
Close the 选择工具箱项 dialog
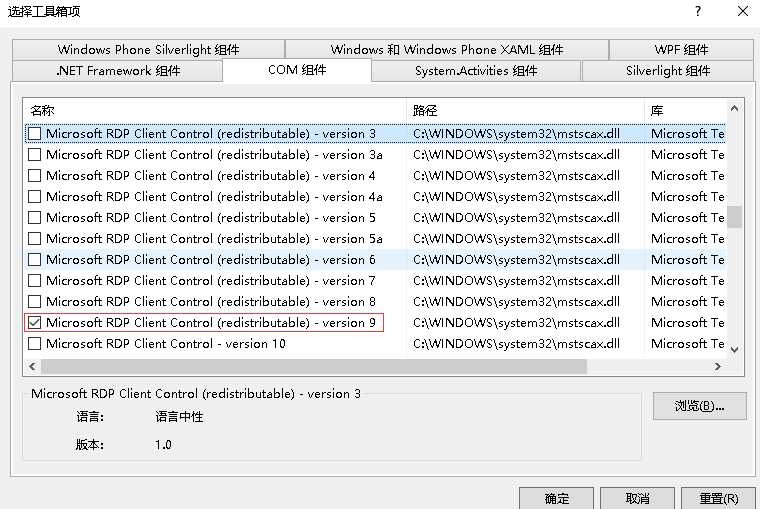click(743, 11)
